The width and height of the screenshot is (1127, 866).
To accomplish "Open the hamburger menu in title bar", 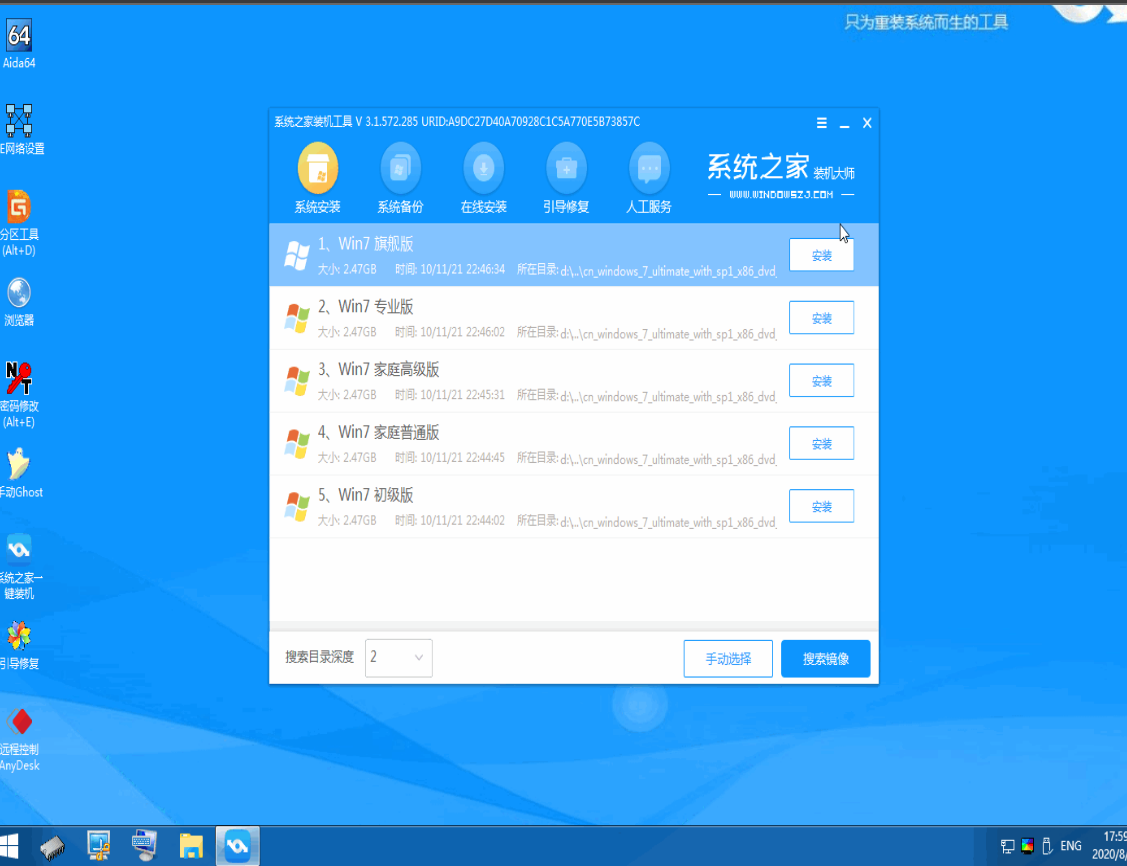I will pos(822,123).
